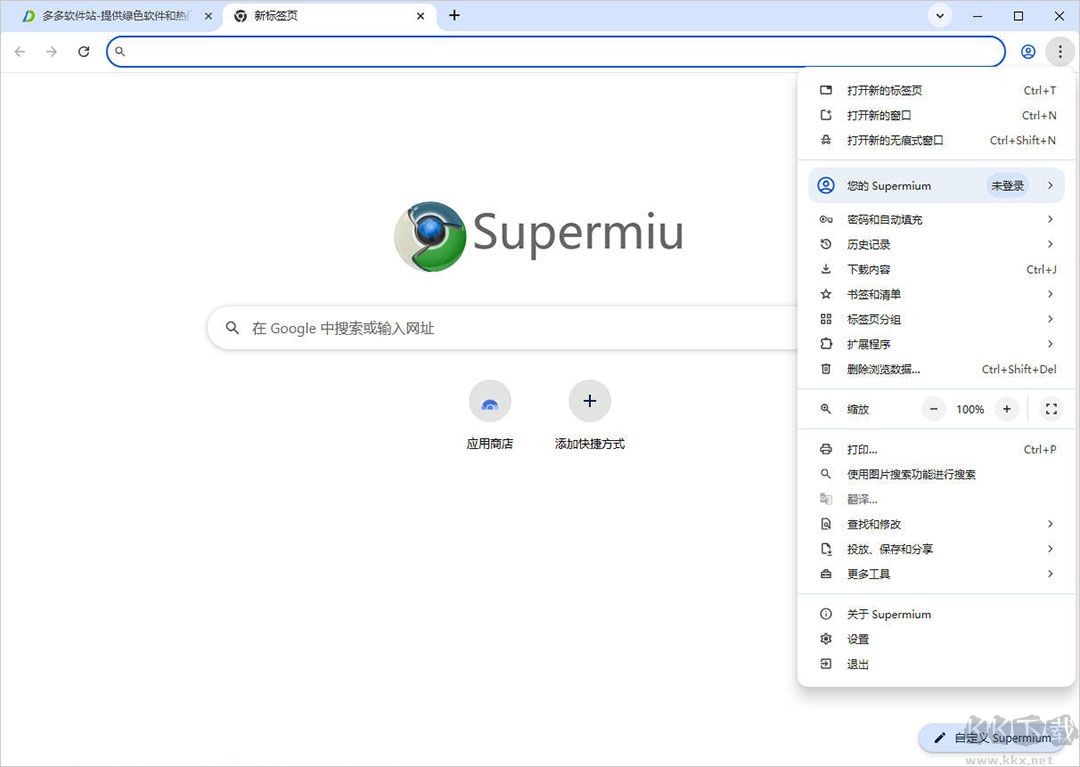Click the incognito icon in menu
This screenshot has width=1080, height=767.
coord(826,140)
